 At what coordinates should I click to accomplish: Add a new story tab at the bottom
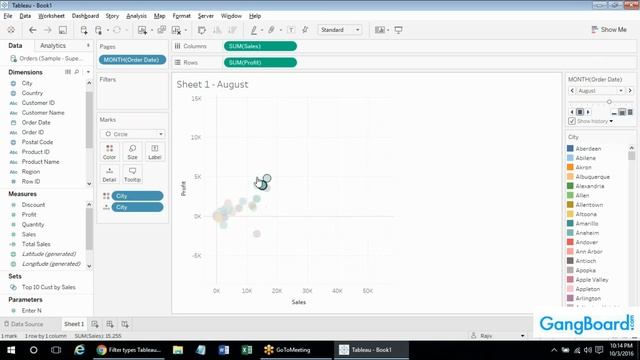coord(125,324)
